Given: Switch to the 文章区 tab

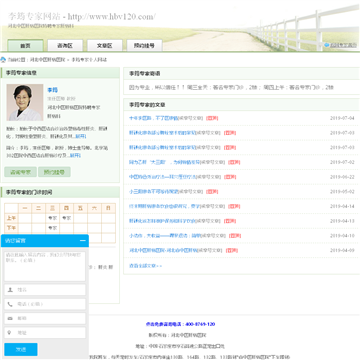Looking at the screenshot, I should pos(105,46).
